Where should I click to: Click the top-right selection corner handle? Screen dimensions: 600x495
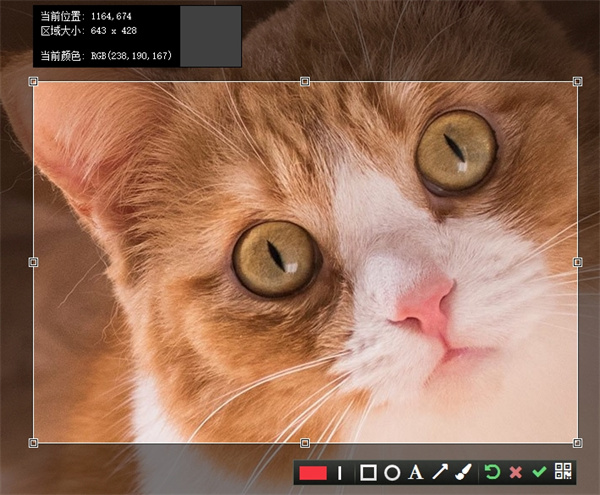coord(577,82)
